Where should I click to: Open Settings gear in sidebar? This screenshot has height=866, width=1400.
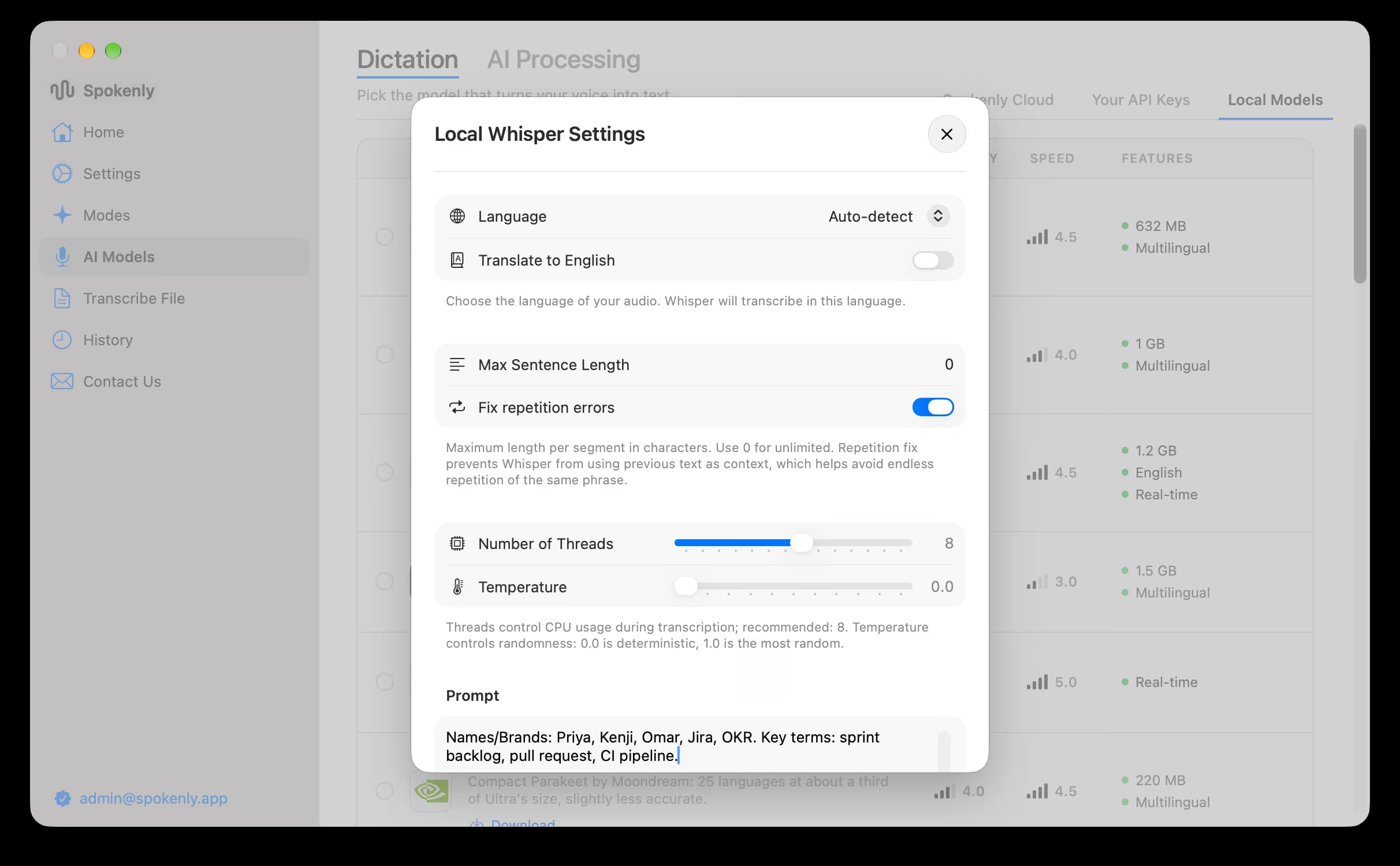pos(62,174)
